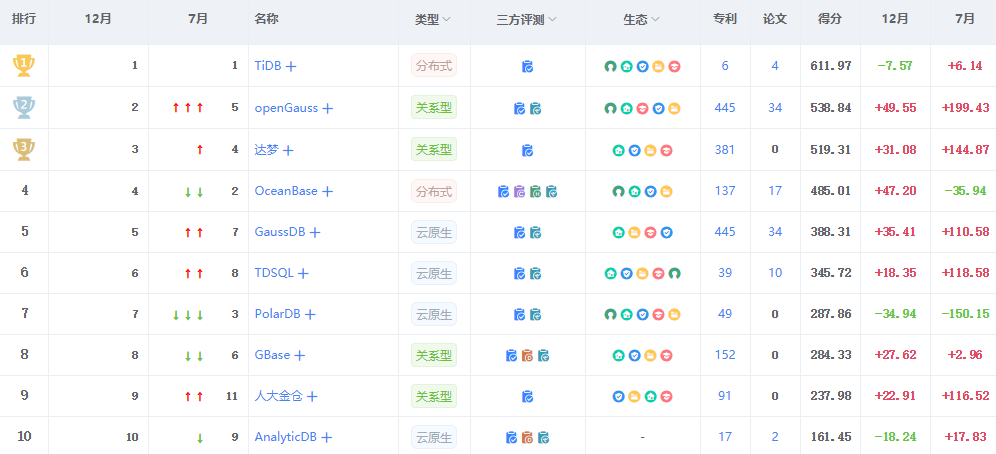
Task: Open the 生态 column filter dropdown
Action: pos(656,20)
